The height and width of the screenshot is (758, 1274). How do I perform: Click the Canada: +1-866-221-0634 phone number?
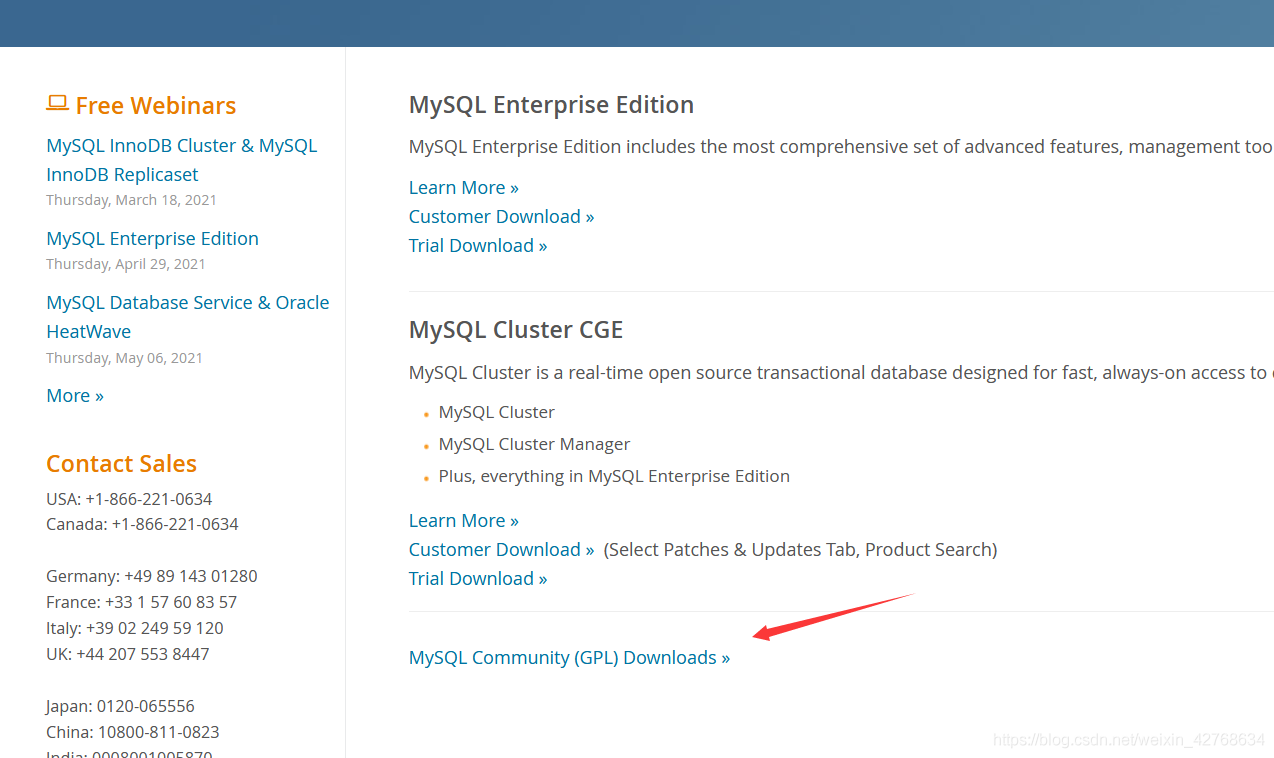click(142, 524)
